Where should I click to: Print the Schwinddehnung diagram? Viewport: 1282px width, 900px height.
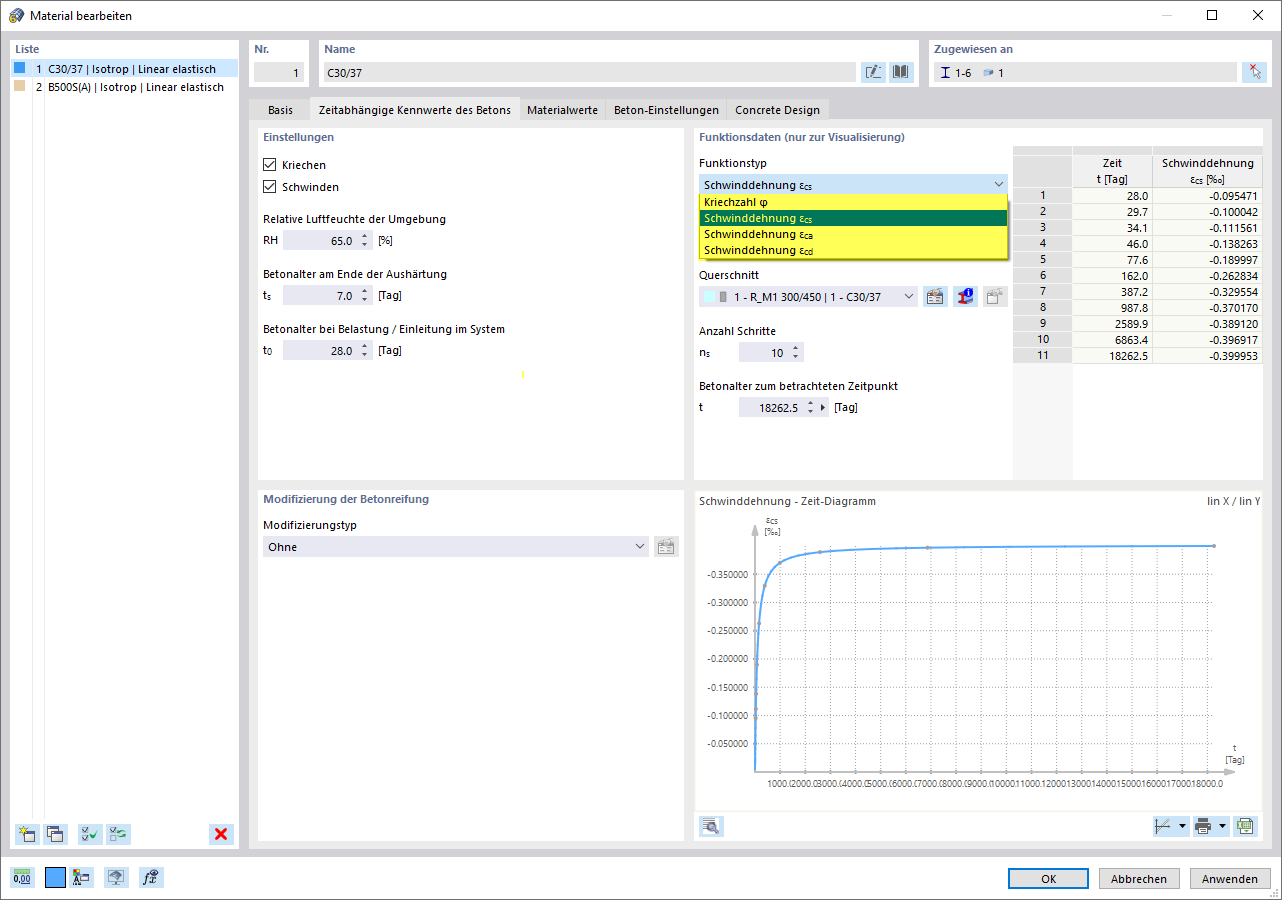(1203, 826)
